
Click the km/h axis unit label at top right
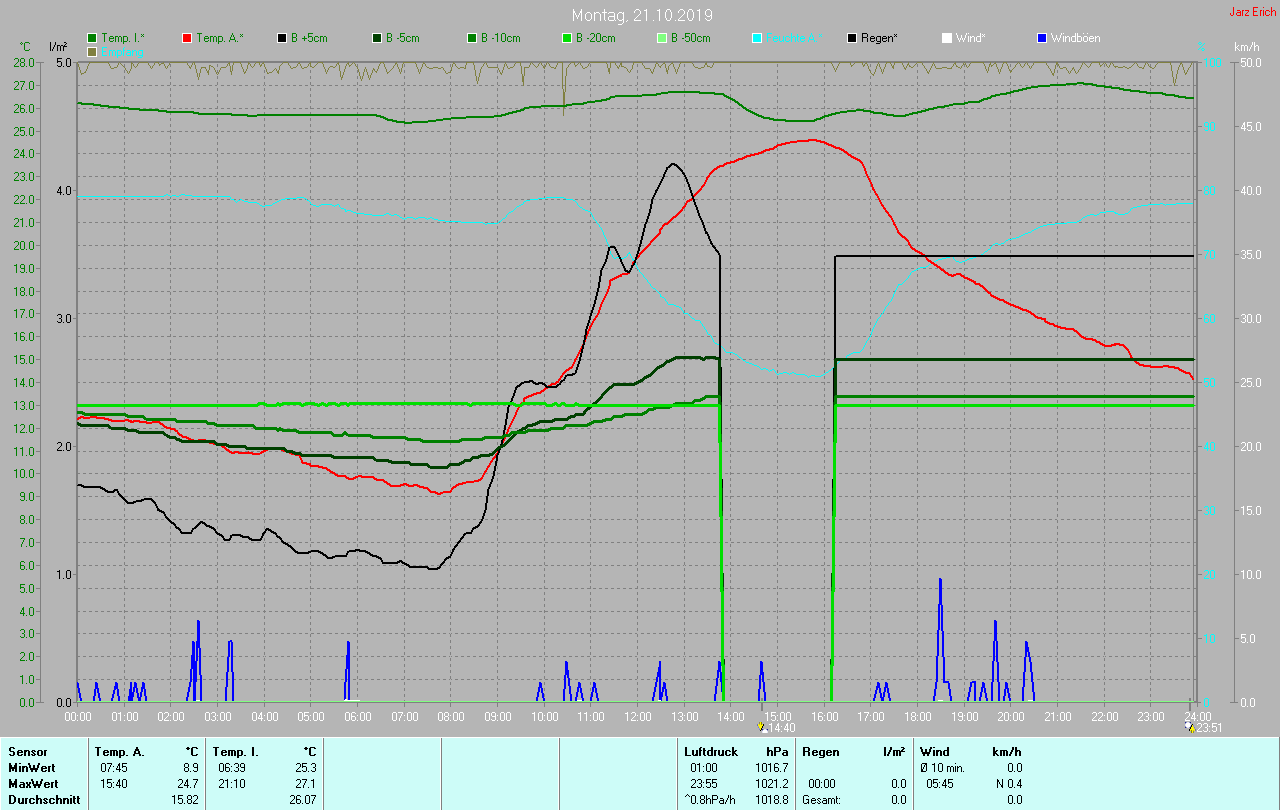tap(1246, 47)
